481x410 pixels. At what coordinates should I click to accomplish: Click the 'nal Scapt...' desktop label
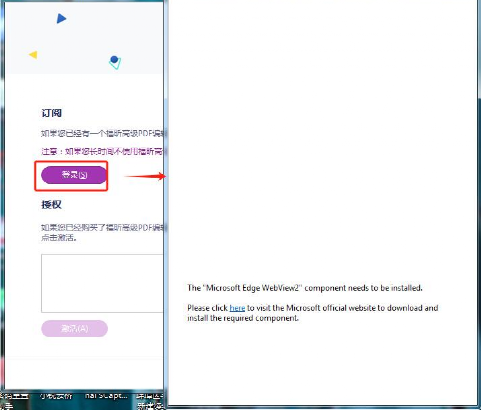tap(106, 396)
